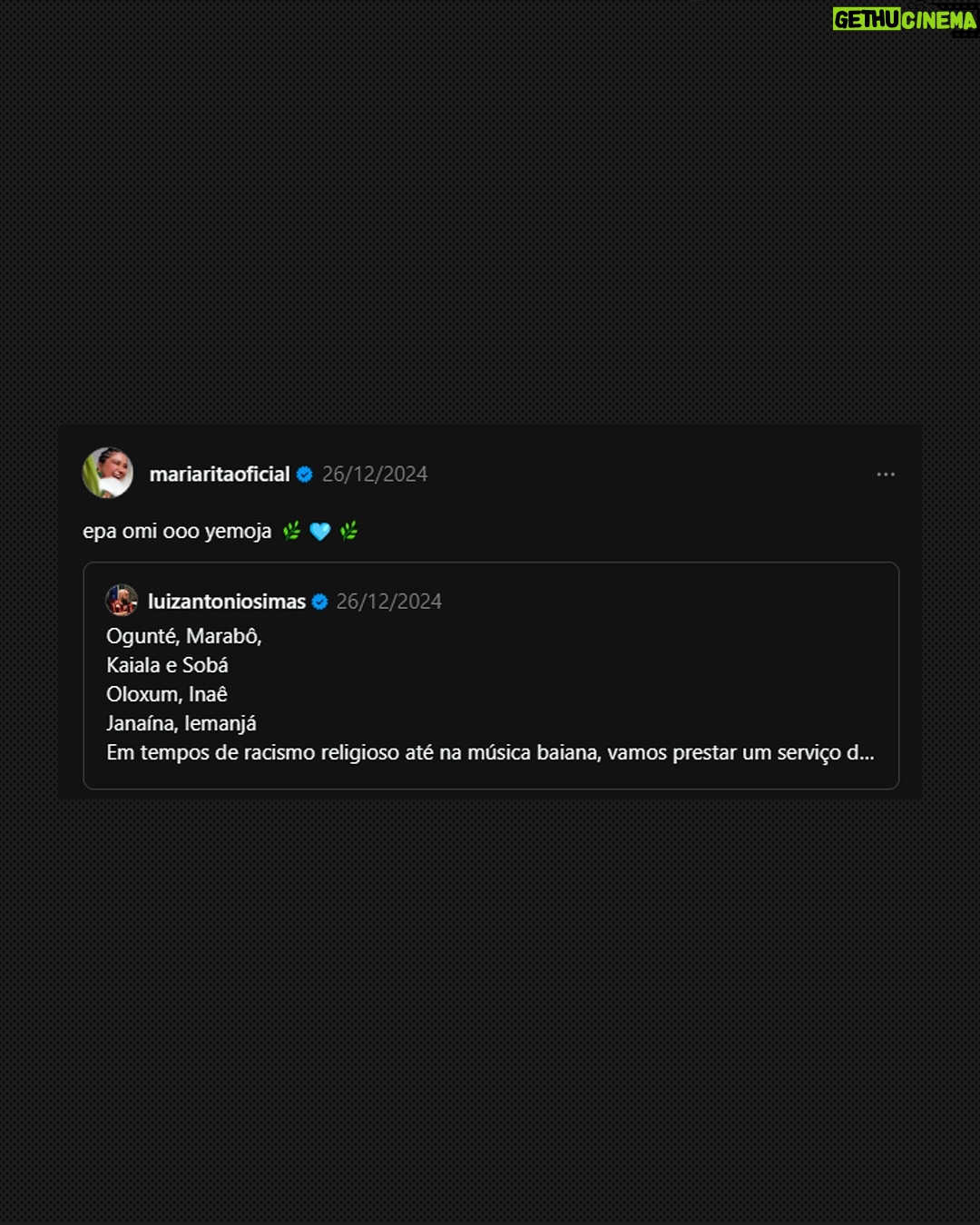The width and height of the screenshot is (980, 1225).
Task: Click the 26/12/2024 date next to luizantoniosimas
Action: [x=389, y=602]
